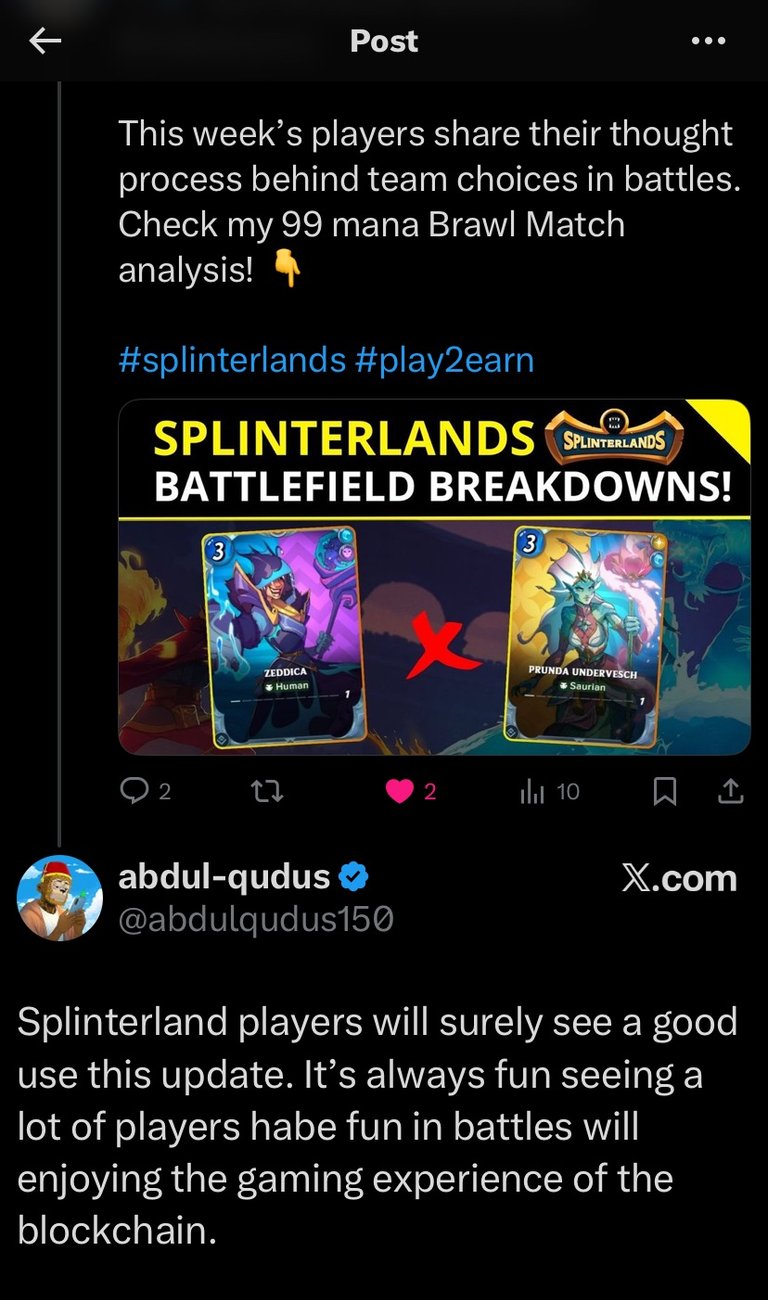Bookmark the Splinterlands post

point(664,792)
